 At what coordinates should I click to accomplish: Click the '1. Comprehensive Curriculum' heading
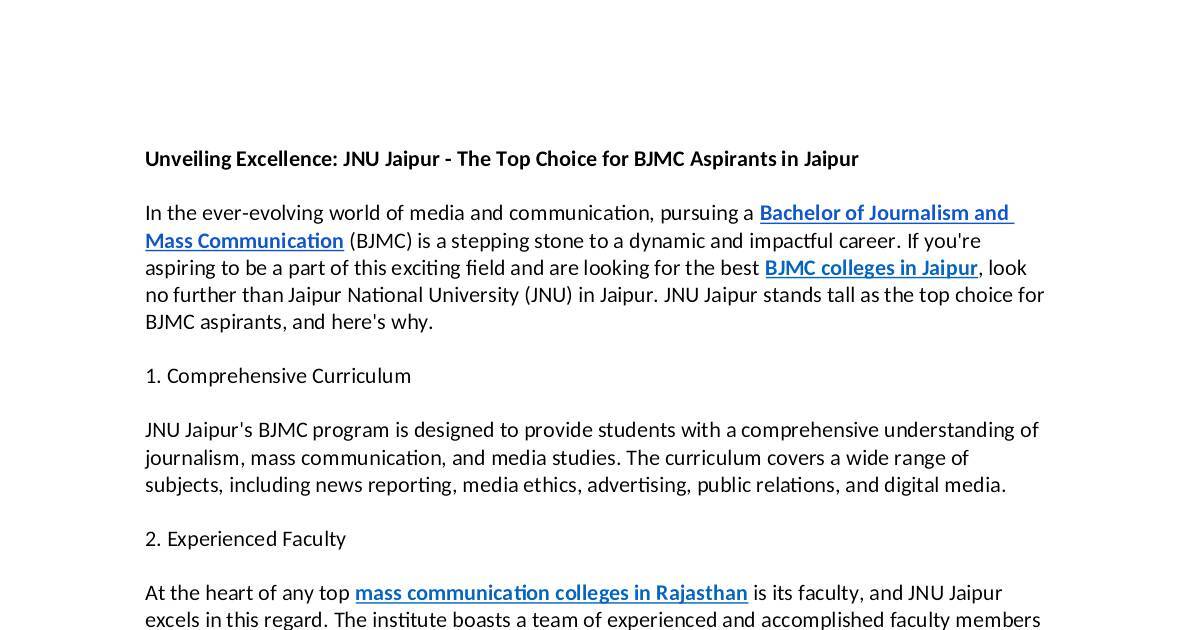pos(278,376)
